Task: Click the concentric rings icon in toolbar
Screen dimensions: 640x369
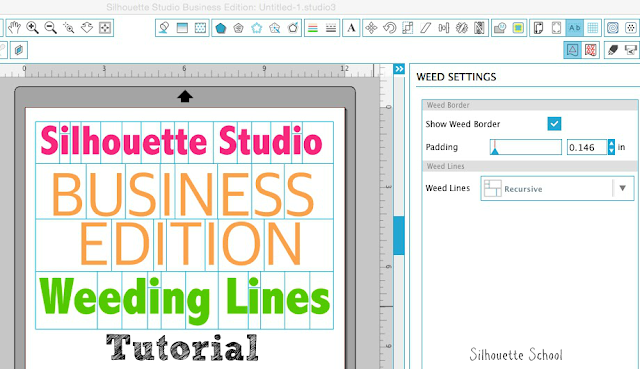Action: (x=613, y=28)
